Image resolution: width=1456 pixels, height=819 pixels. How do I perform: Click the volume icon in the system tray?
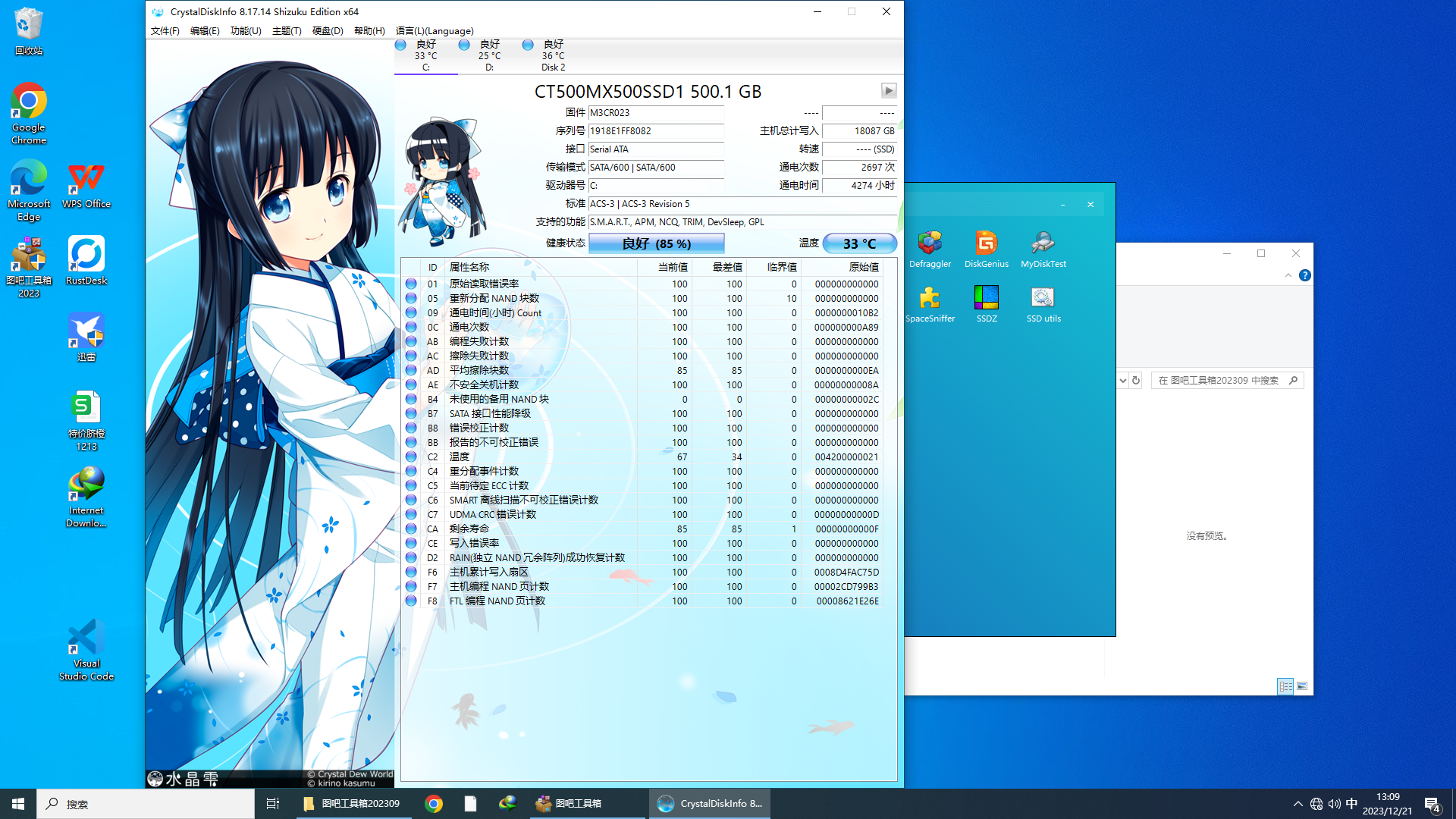pos(1335,804)
